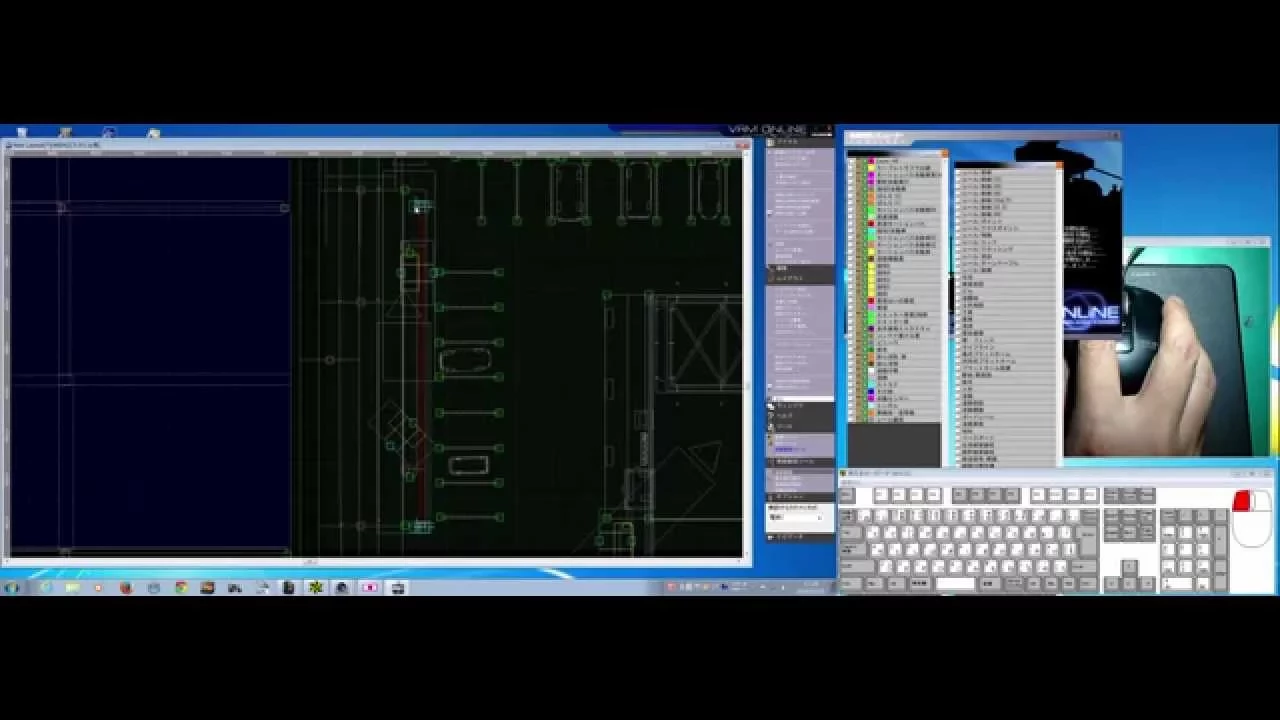This screenshot has height=720, width=1280.
Task: Switch to the train icon app in taskbar
Action: point(397,587)
